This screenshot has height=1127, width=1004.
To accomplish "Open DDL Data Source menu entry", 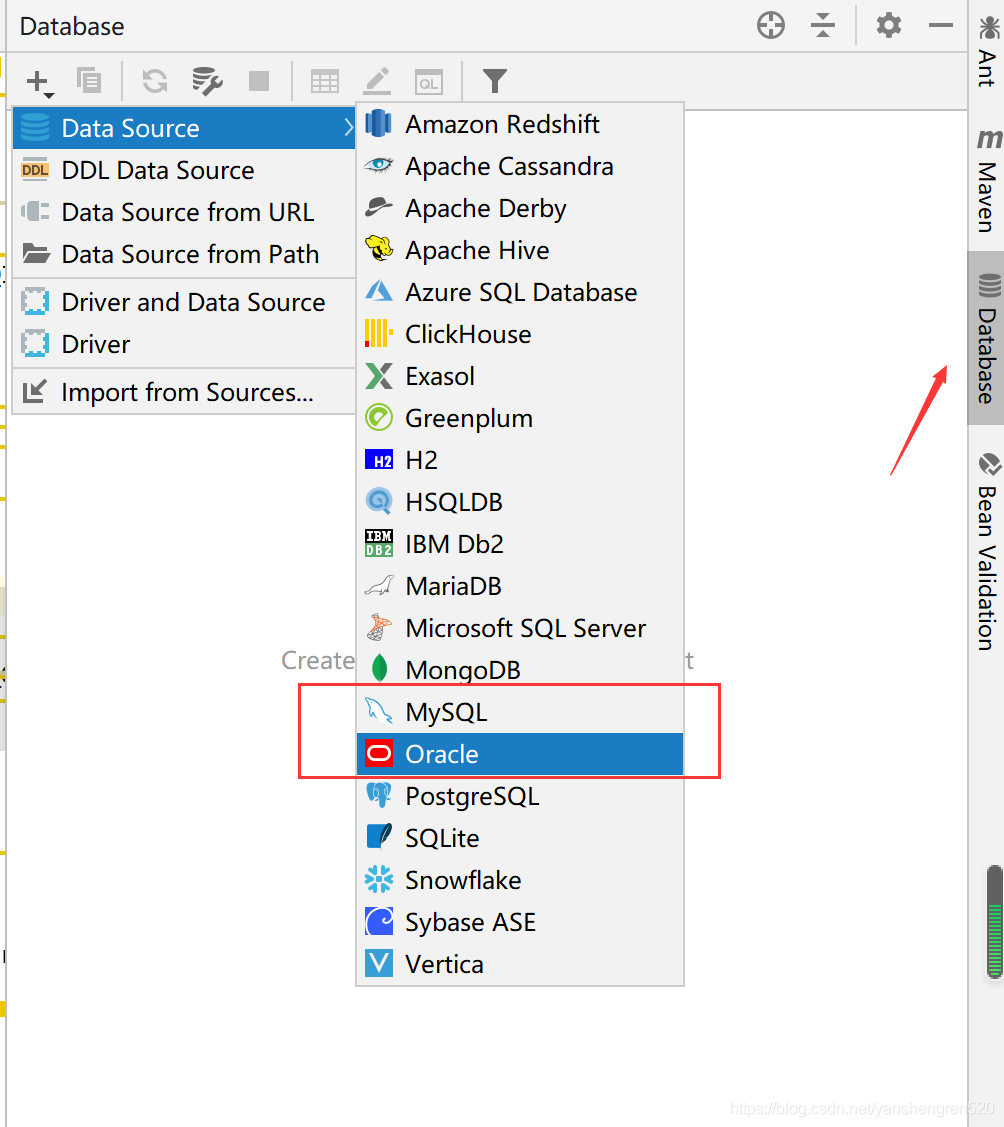I will point(158,170).
